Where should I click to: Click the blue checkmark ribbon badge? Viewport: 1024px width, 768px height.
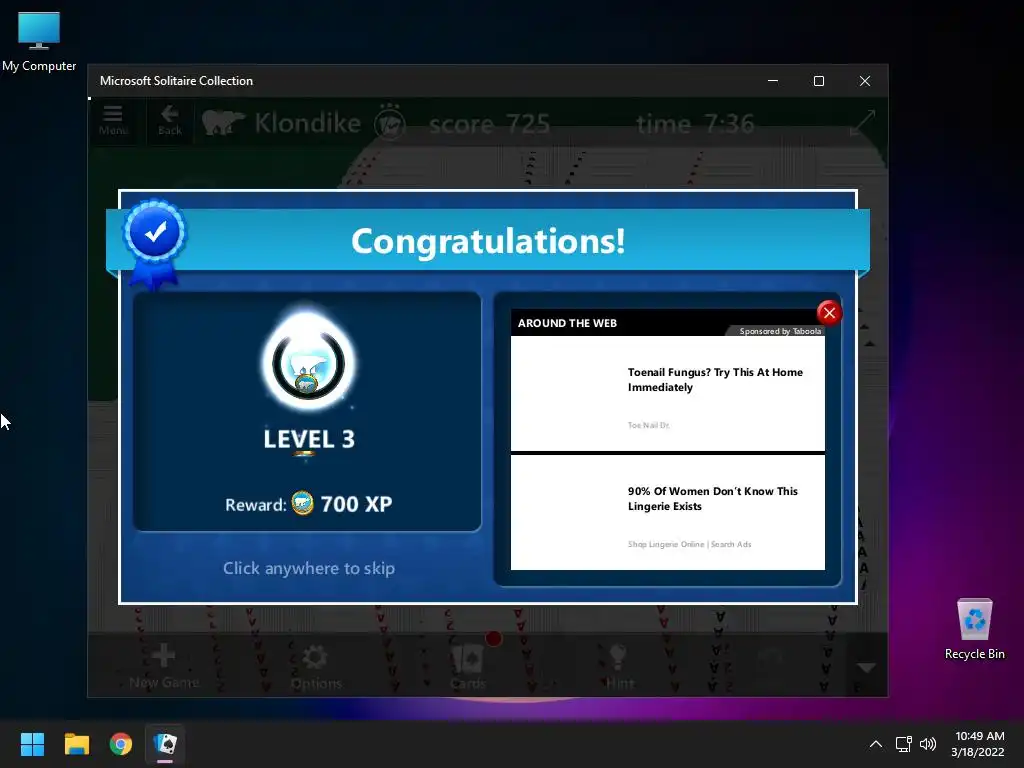click(x=155, y=243)
